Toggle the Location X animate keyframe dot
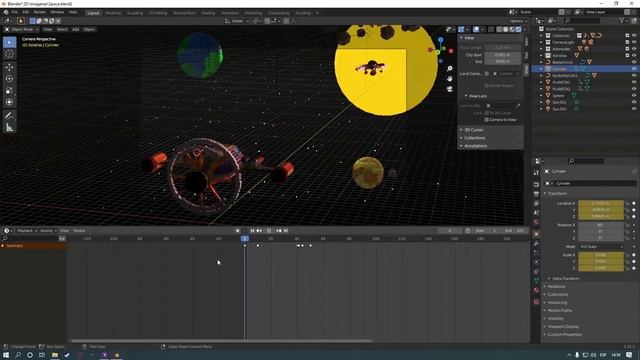This screenshot has height=360, width=640. pyautogui.click(x=634, y=203)
